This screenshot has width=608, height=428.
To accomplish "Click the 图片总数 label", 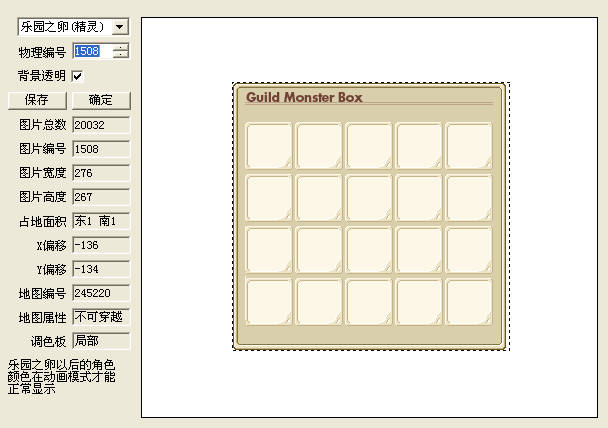I will 43,125.
